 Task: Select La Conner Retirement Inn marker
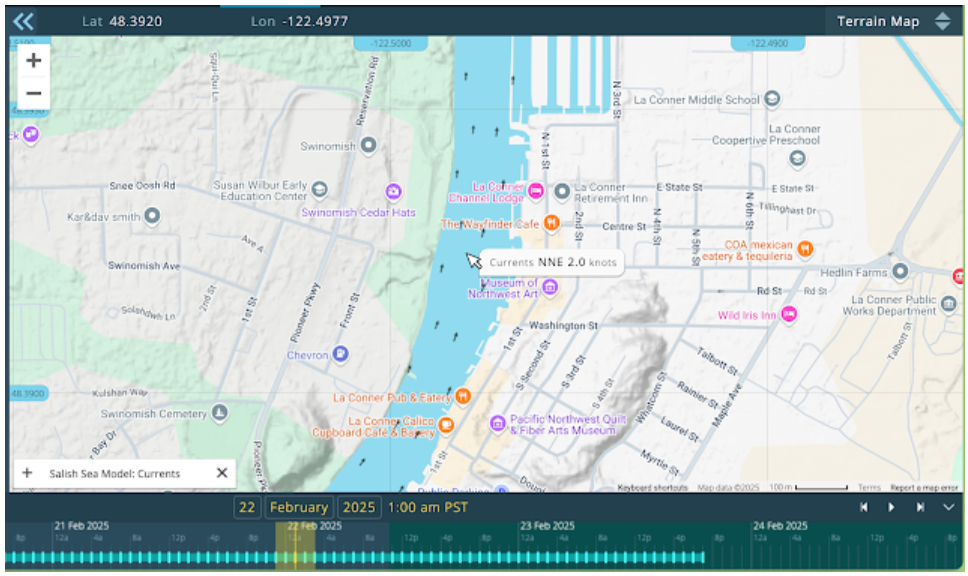tap(562, 191)
